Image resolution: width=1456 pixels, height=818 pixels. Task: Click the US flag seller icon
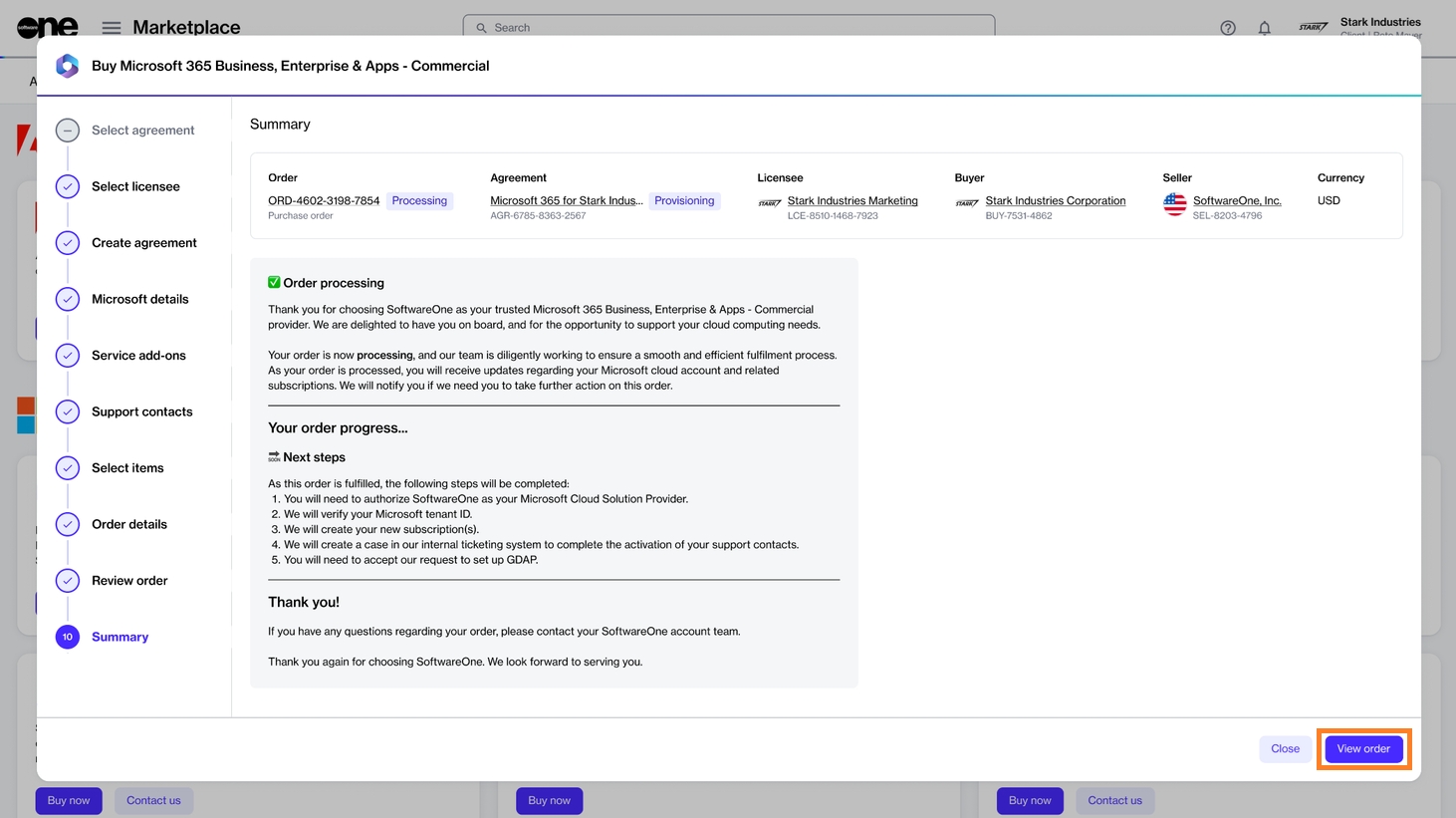pyautogui.click(x=1175, y=204)
